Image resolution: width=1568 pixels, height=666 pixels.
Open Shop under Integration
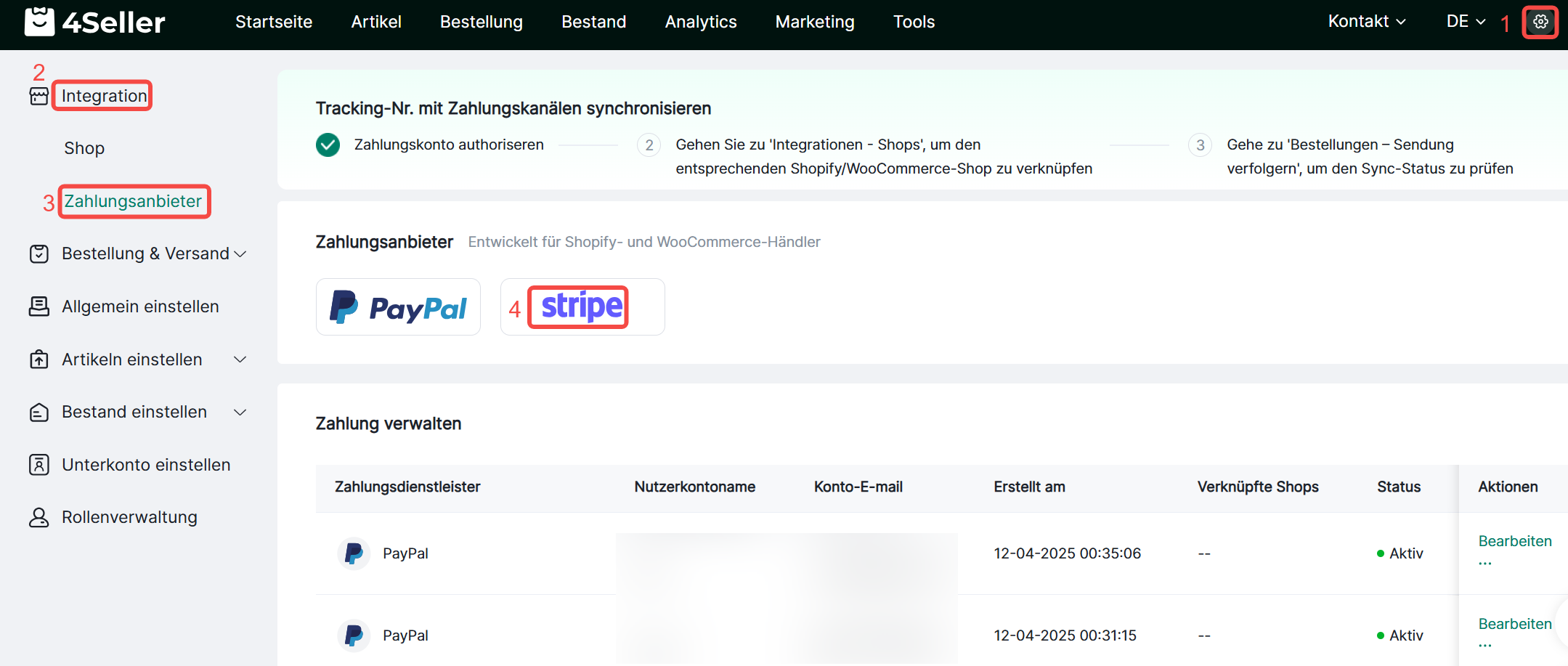[x=84, y=148]
